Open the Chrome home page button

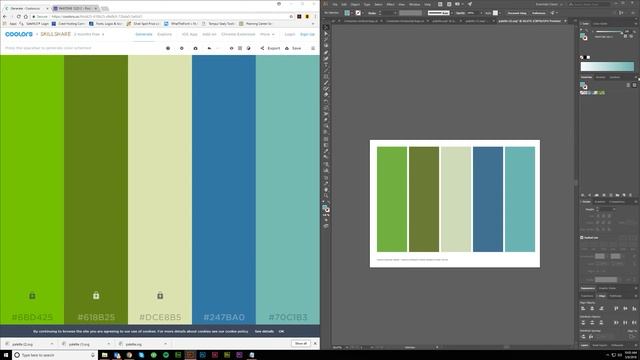click(x=25, y=17)
